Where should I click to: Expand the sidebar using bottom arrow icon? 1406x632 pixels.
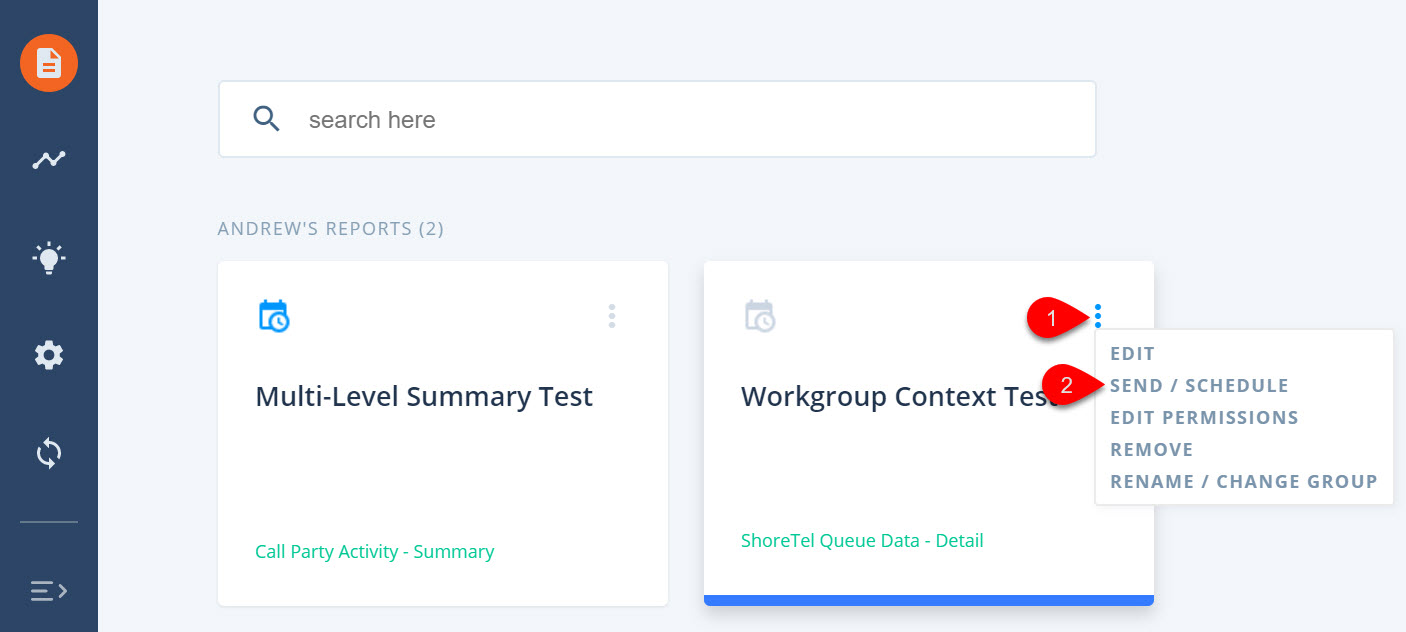(x=49, y=590)
